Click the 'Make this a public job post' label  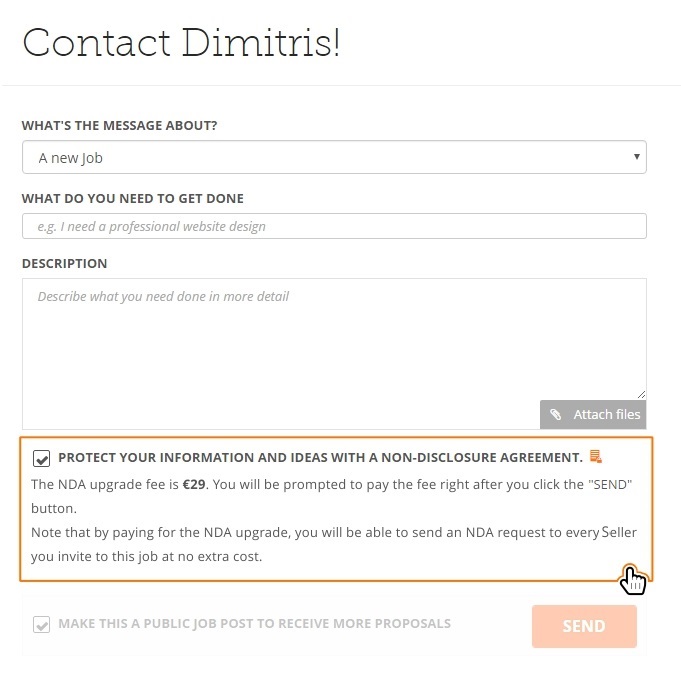click(x=254, y=624)
